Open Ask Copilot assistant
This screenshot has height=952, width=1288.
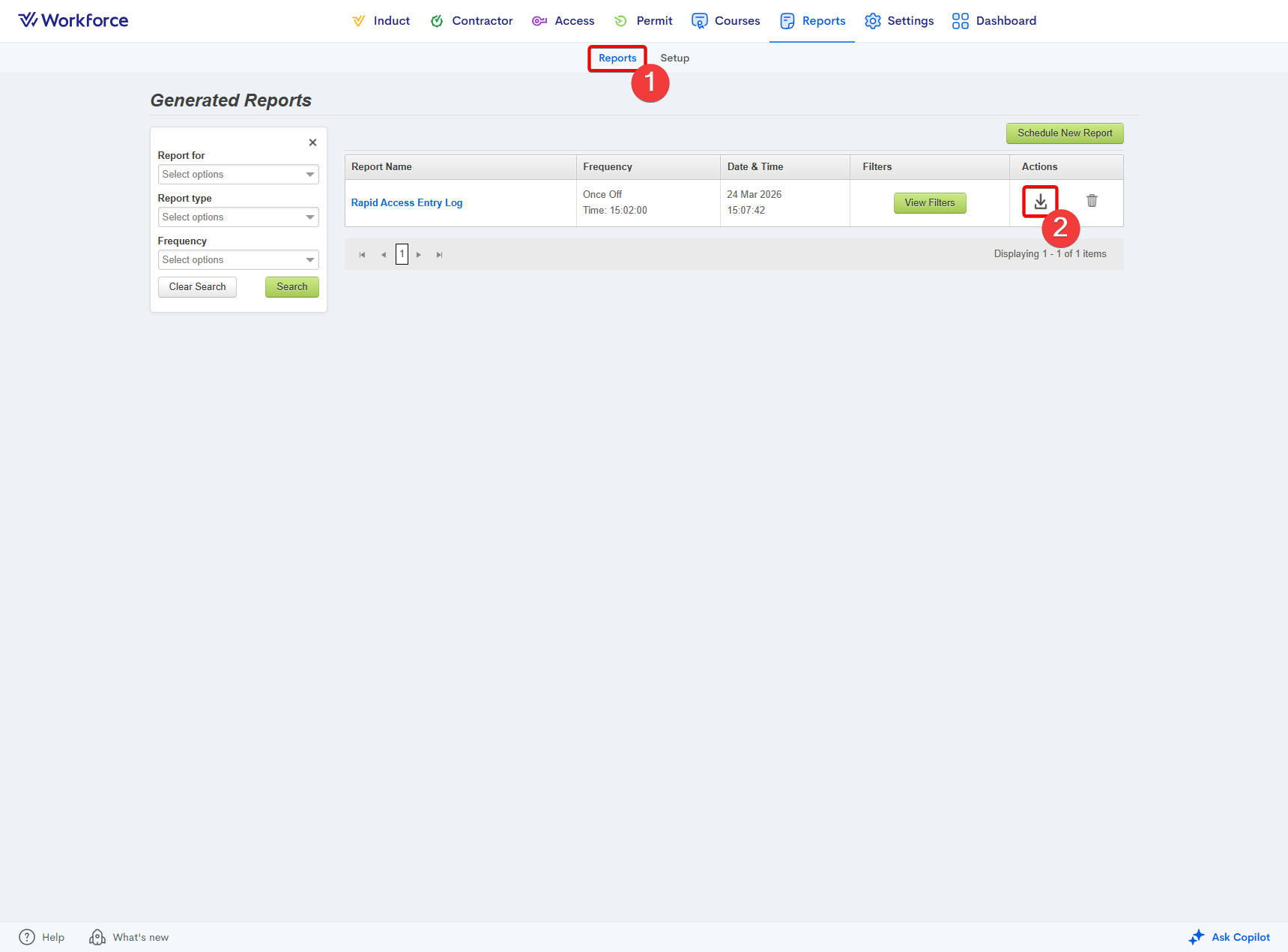point(1230,937)
